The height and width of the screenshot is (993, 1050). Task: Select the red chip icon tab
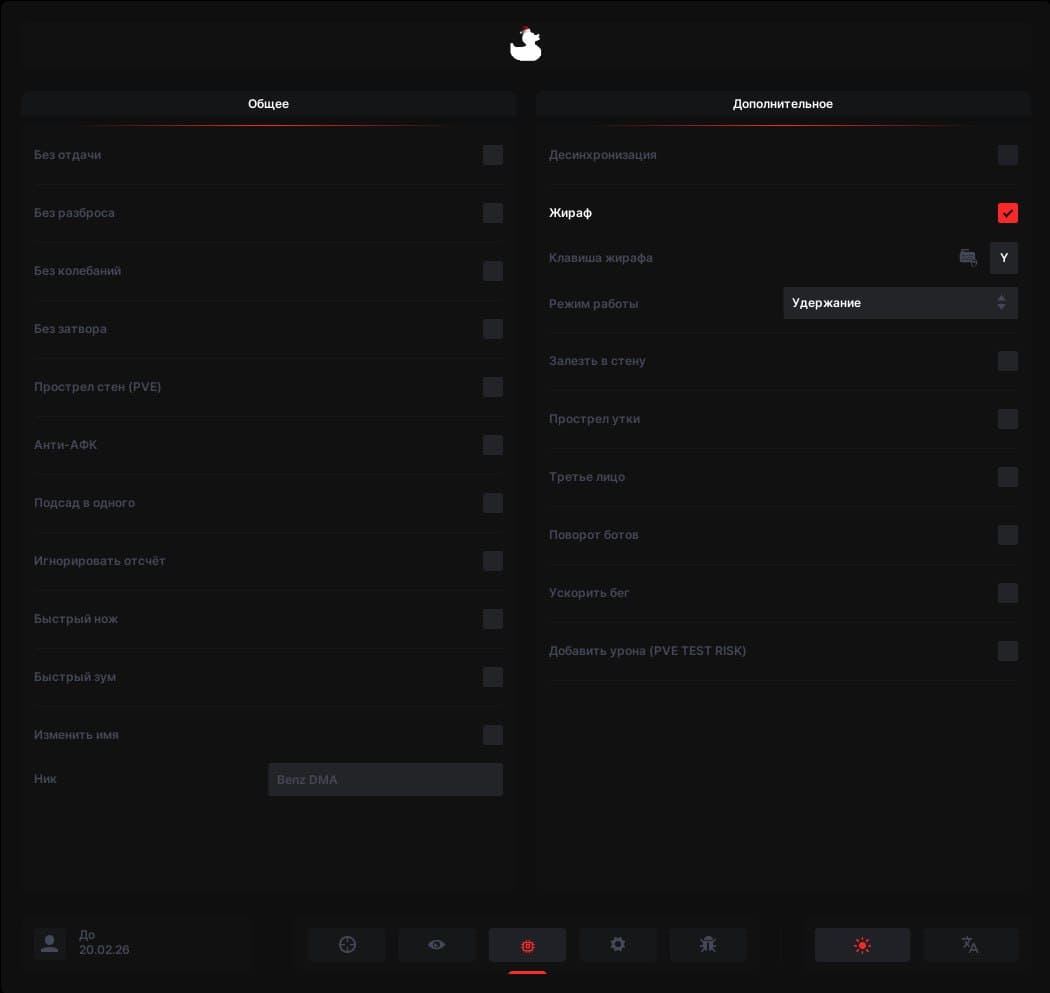coord(527,945)
